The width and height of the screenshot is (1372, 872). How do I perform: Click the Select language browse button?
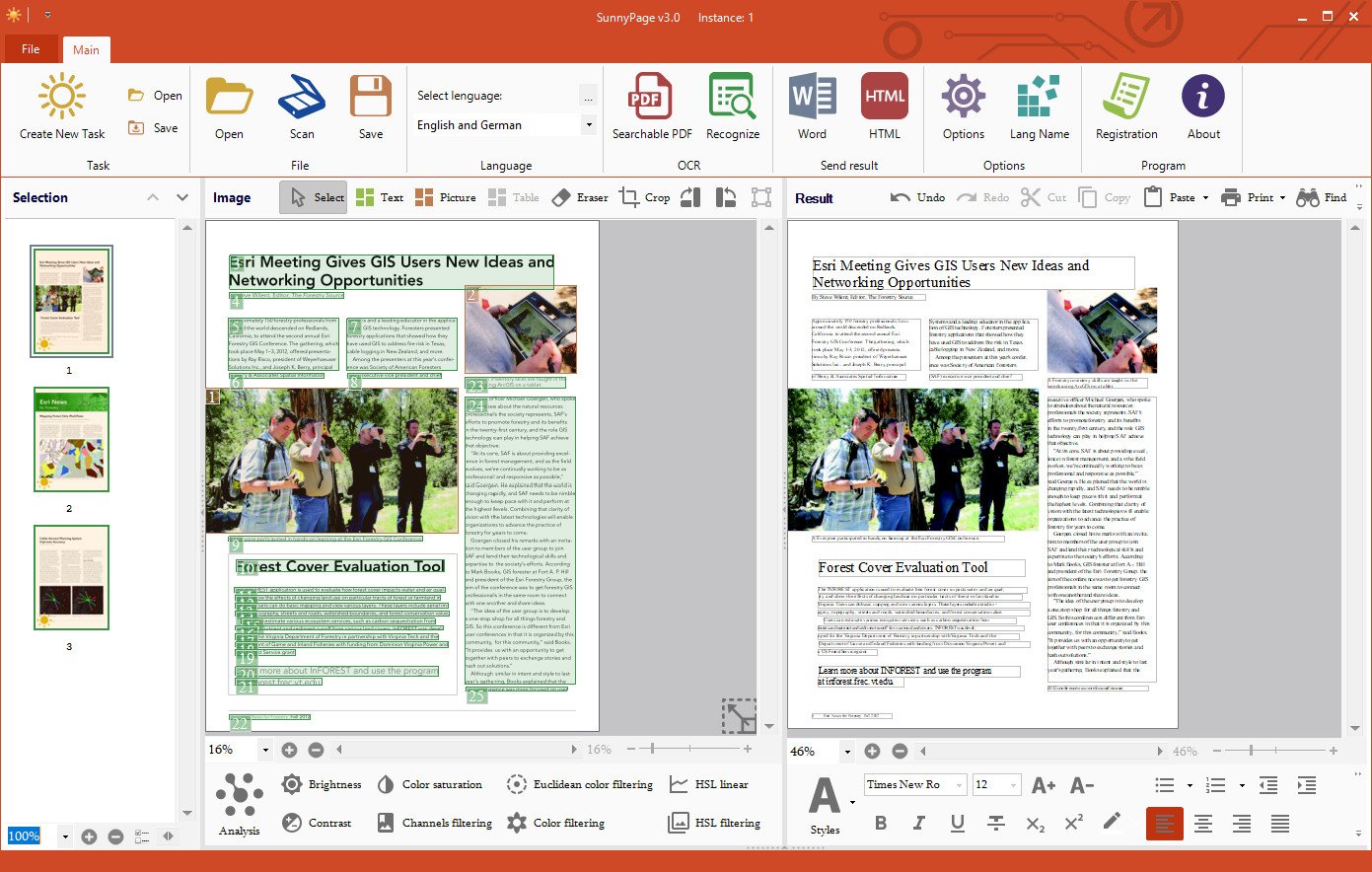pyautogui.click(x=589, y=96)
